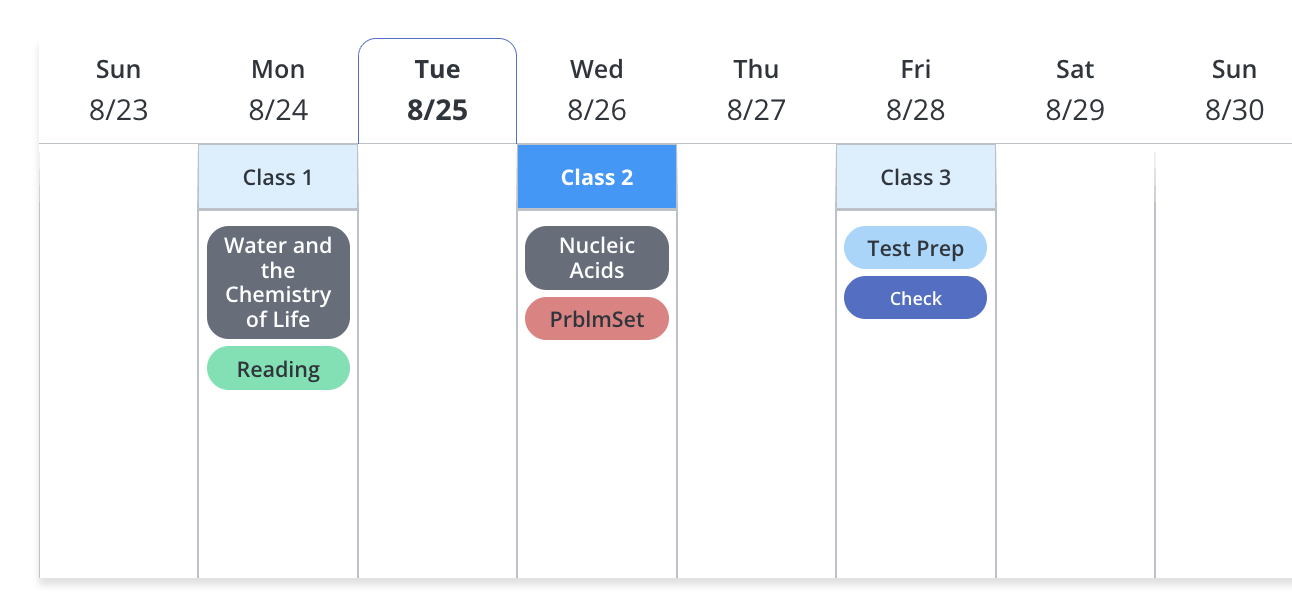This screenshot has height=598, width=1292.
Task: Open the Class 3 header
Action: 916,177
